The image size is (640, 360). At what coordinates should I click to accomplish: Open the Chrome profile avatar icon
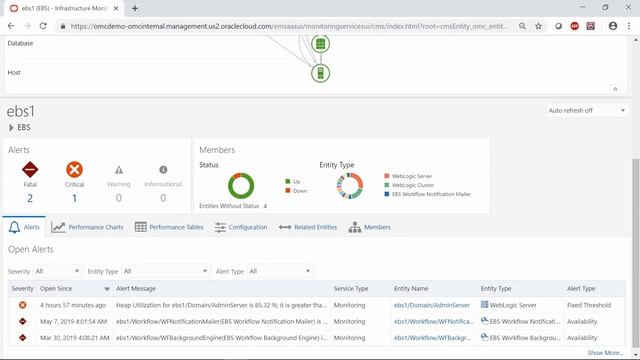click(x=613, y=26)
